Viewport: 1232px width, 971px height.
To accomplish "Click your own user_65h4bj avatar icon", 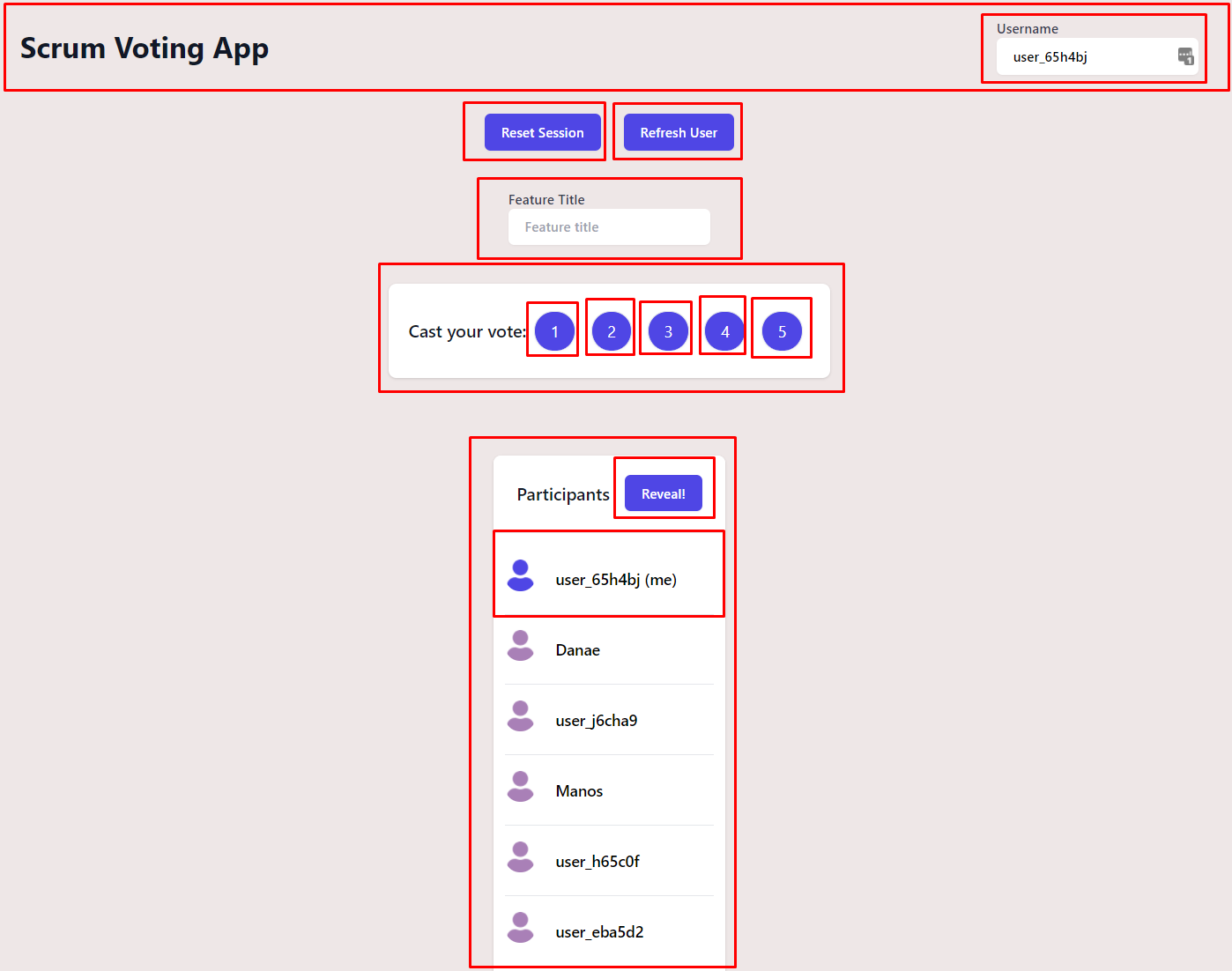I will 521,575.
